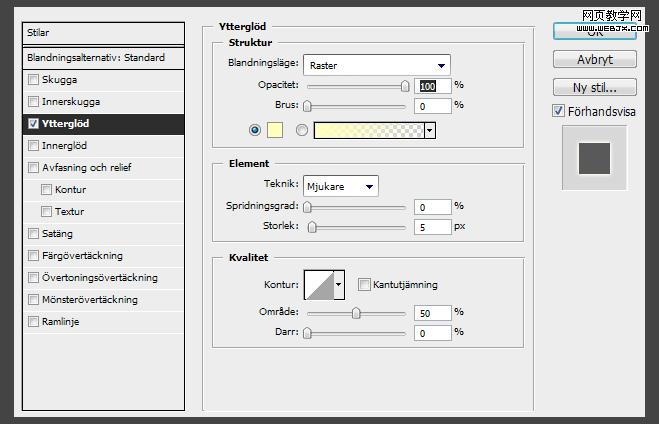
Task: Click the style preview thumbnail
Action: tap(594, 158)
